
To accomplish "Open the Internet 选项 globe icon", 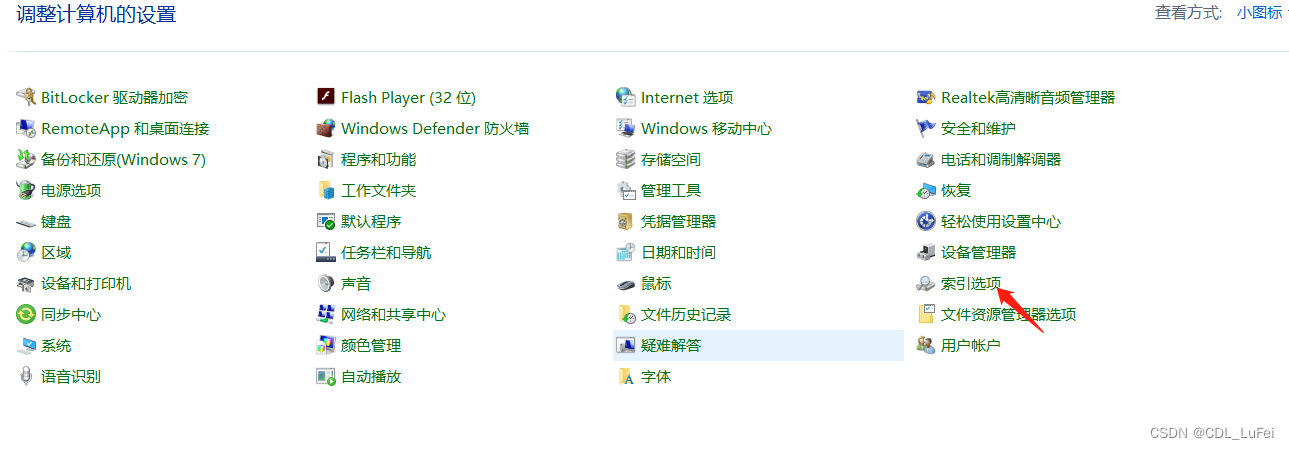I will 626,97.
